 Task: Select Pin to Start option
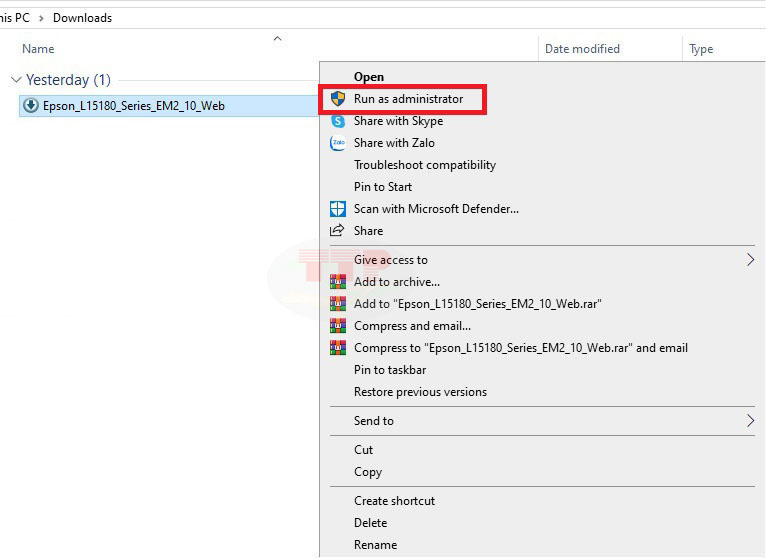pos(382,187)
